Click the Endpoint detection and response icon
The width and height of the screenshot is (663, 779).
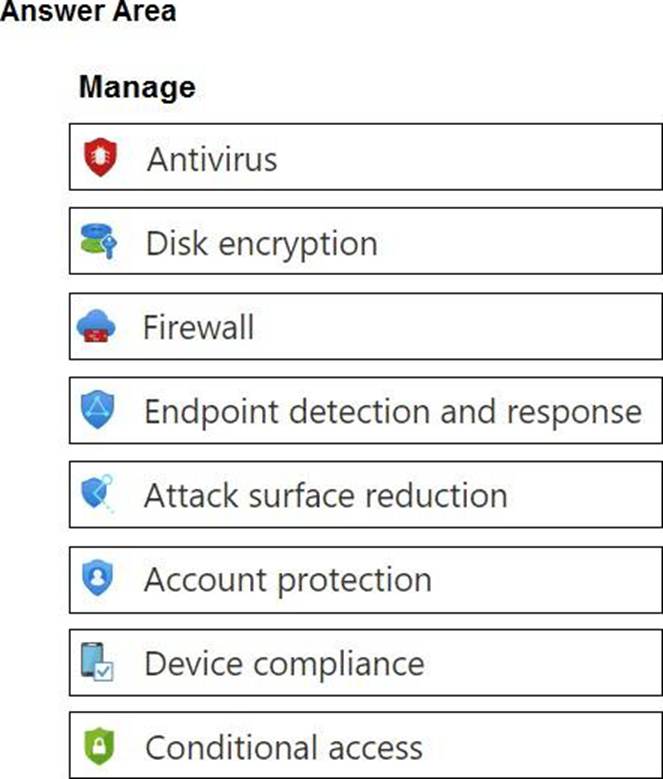coord(98,411)
